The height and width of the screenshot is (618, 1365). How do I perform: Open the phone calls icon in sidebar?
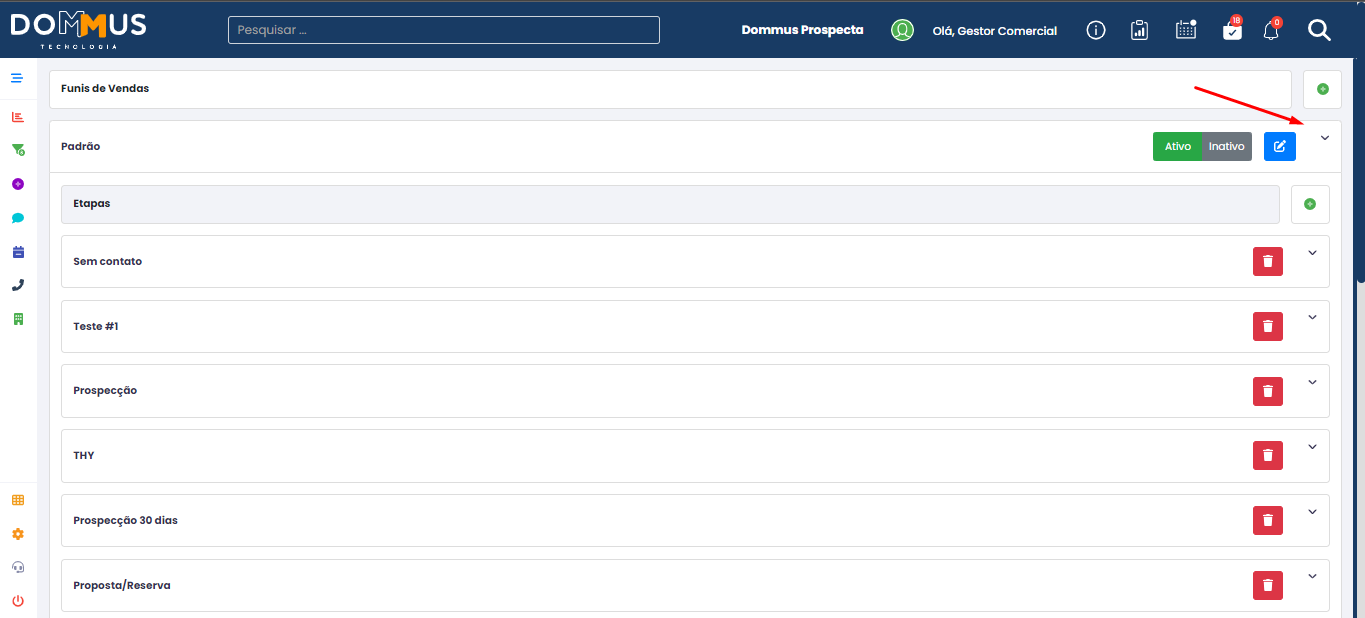(x=18, y=285)
